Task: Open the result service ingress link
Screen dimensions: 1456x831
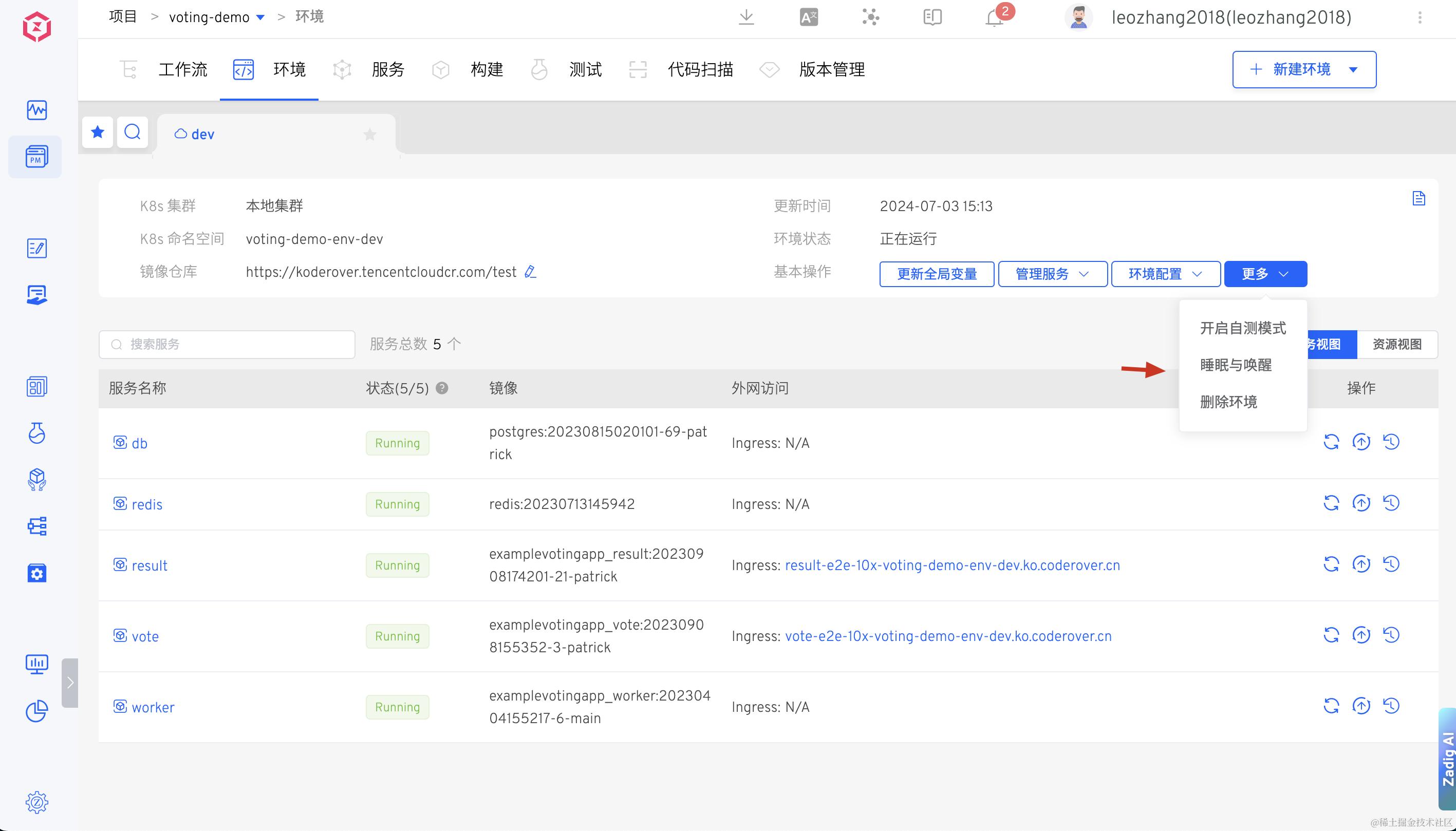Action: click(952, 565)
